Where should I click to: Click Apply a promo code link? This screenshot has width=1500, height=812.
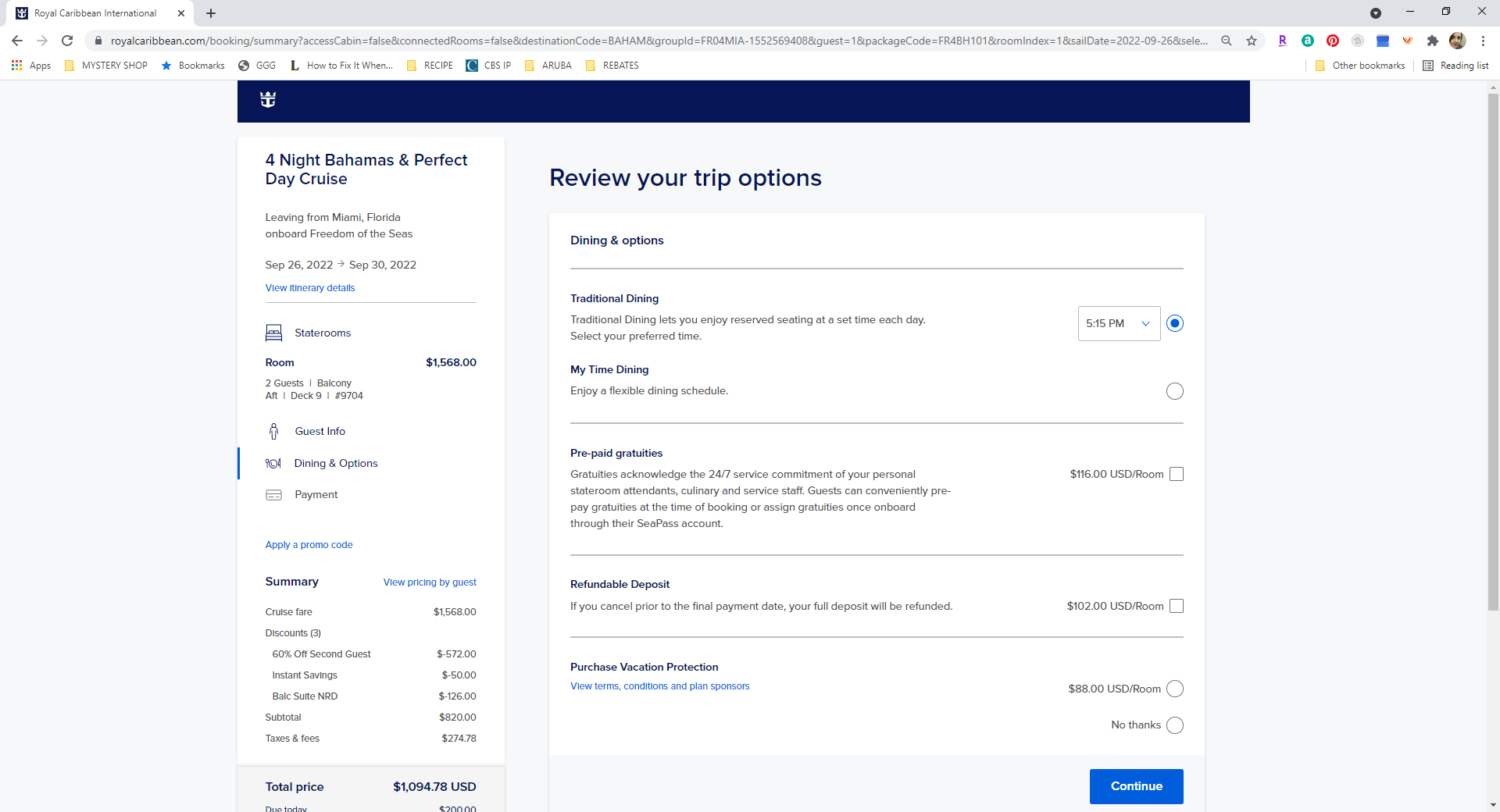click(x=309, y=545)
